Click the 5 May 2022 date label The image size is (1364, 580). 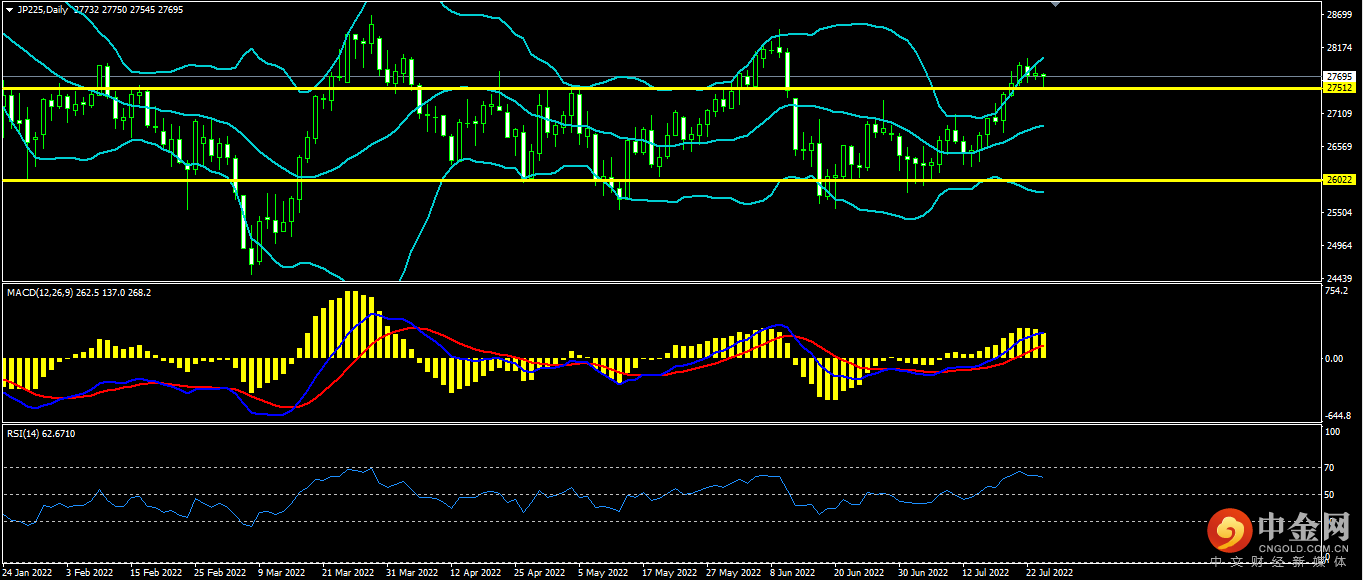(x=602, y=573)
